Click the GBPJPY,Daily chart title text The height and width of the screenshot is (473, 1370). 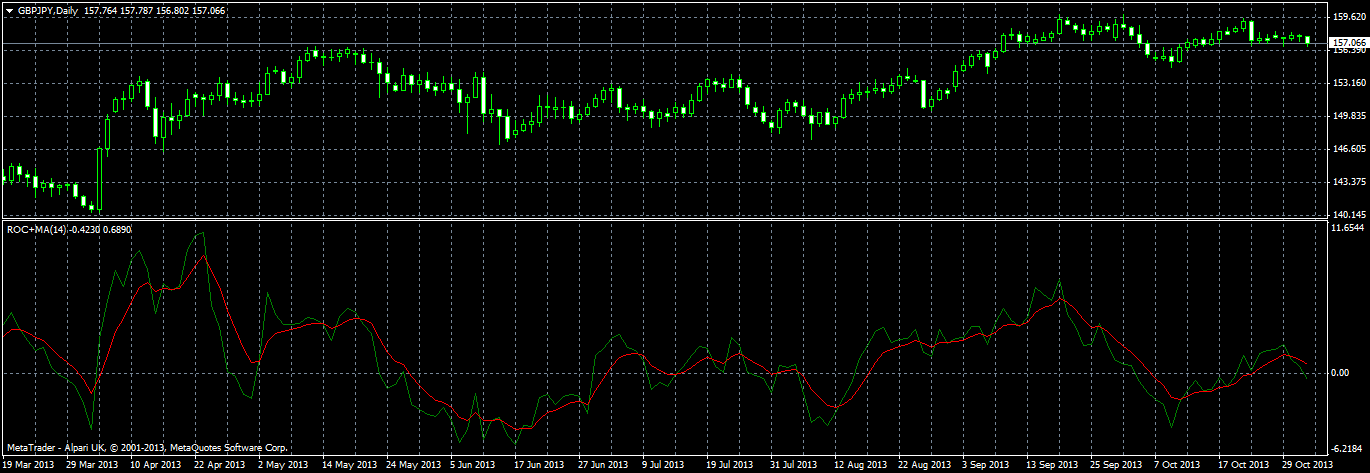coord(42,10)
